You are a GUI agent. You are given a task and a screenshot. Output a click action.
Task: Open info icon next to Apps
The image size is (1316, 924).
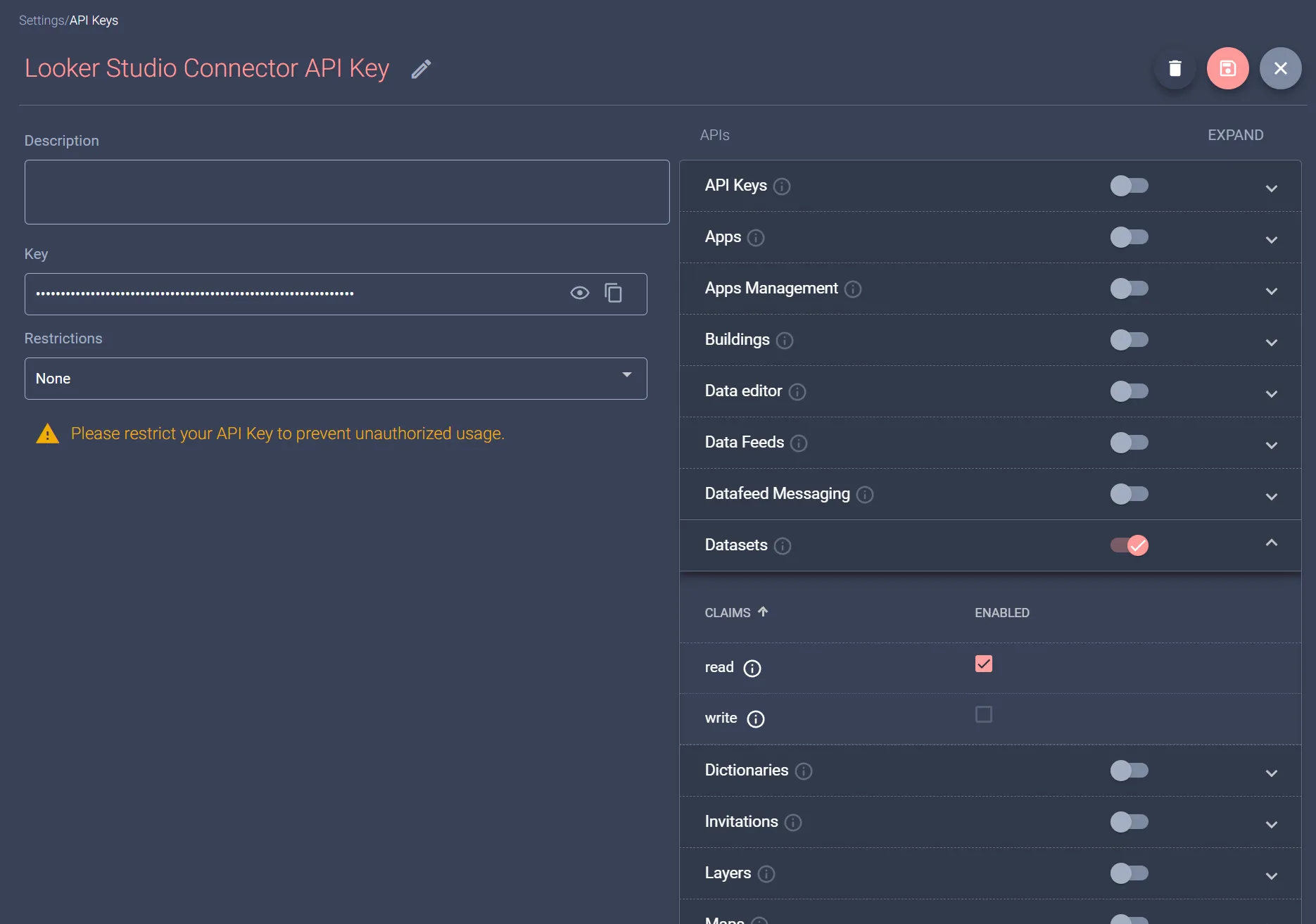(x=756, y=238)
